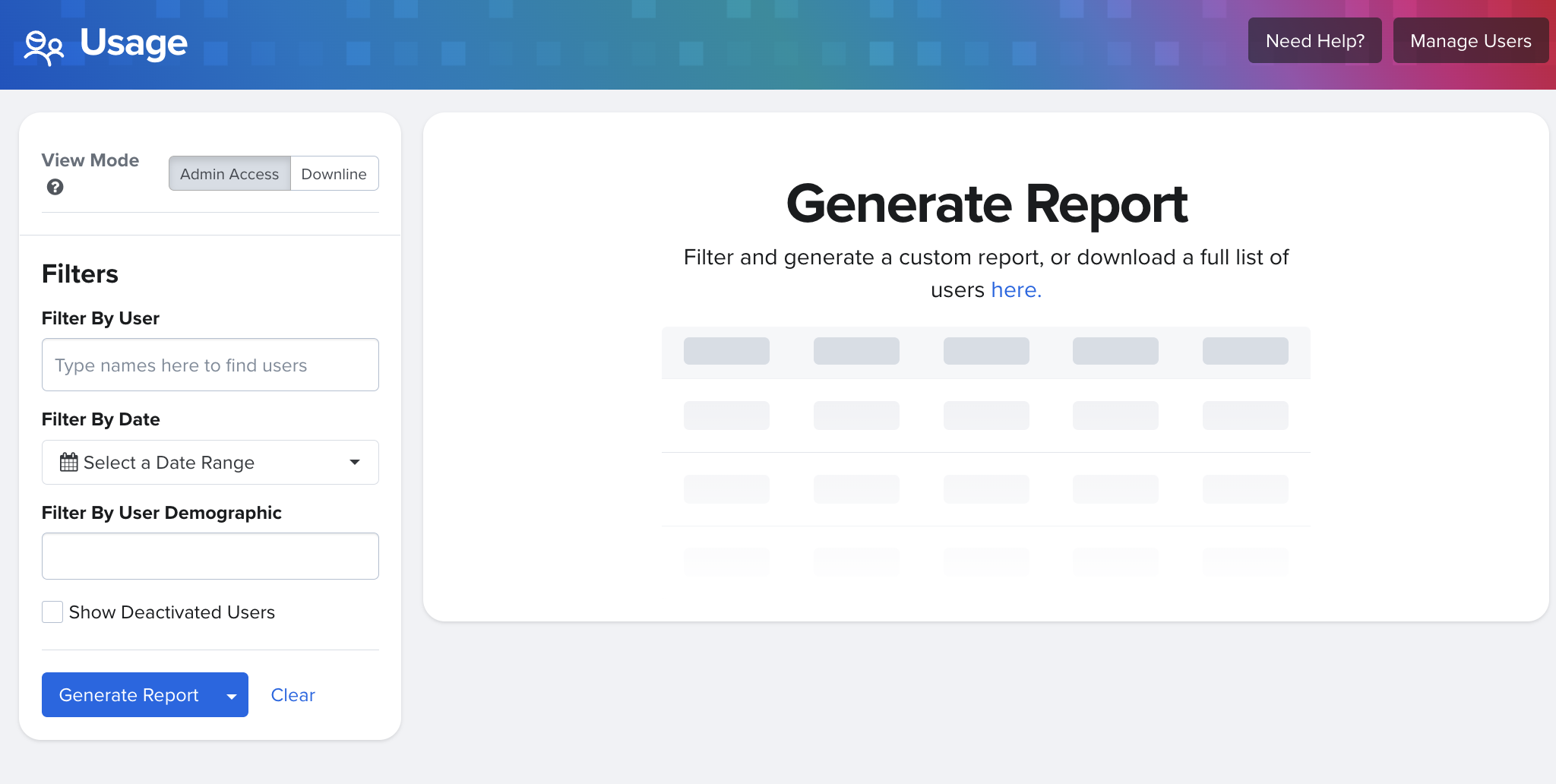
Task: Enable the Show Deactivated Users checkbox
Action: click(x=52, y=612)
